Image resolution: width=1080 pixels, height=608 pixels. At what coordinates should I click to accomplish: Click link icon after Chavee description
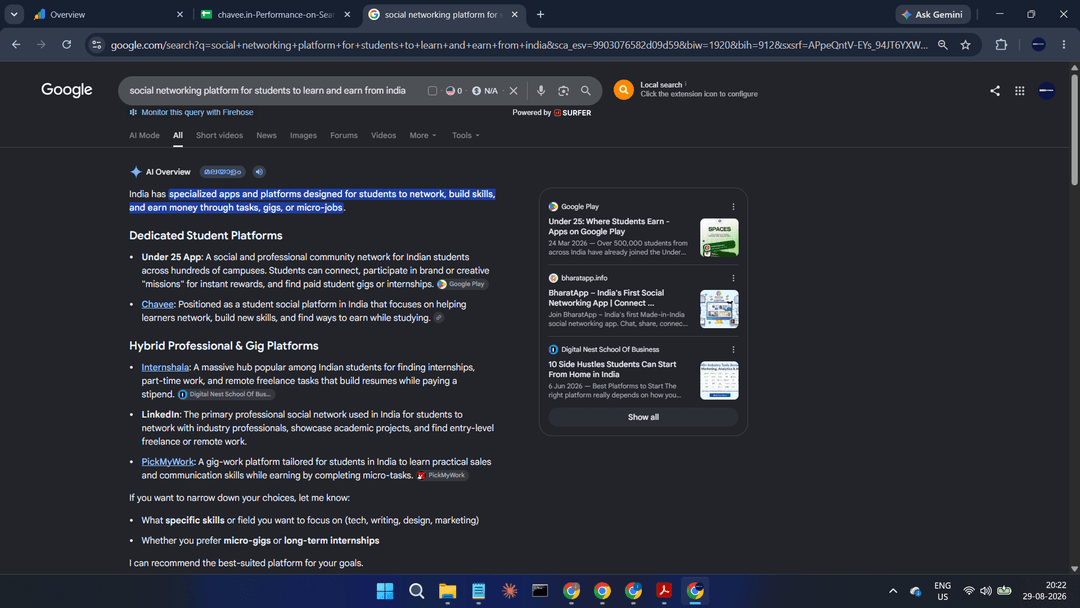[439, 317]
